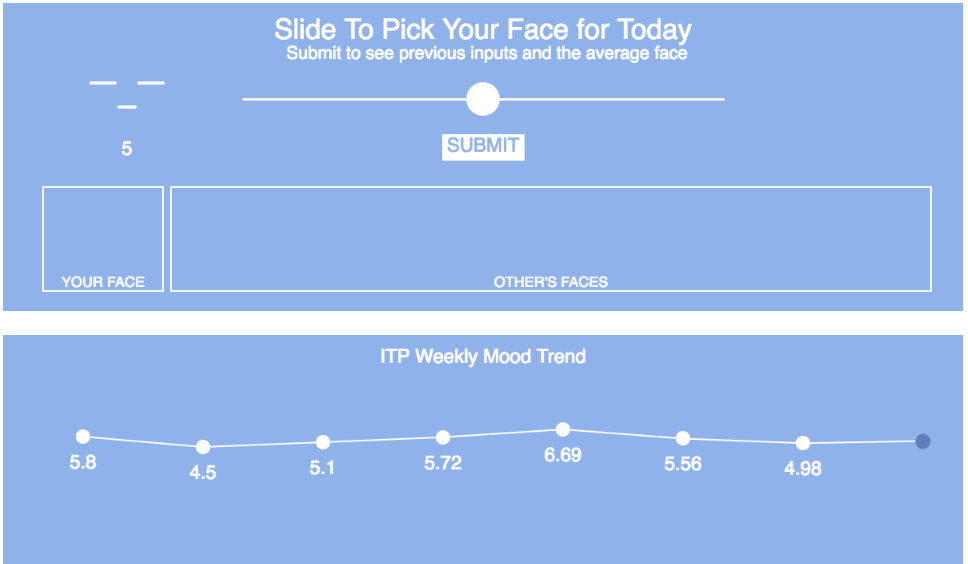Click the slider value number 5
Viewport: 968px width, 564px height.
click(127, 149)
